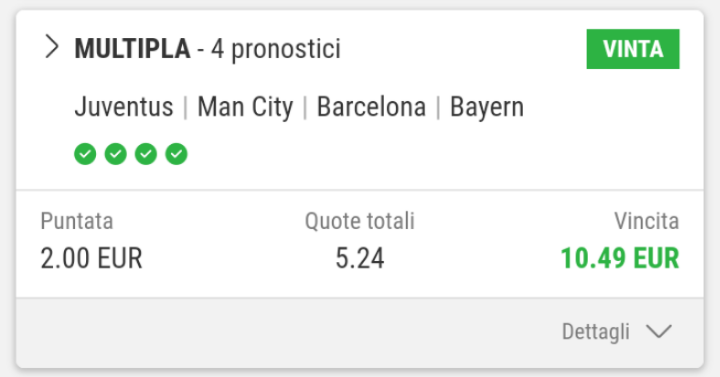Select the Man City pick
Screen dimensions: 720x377
[245, 107]
